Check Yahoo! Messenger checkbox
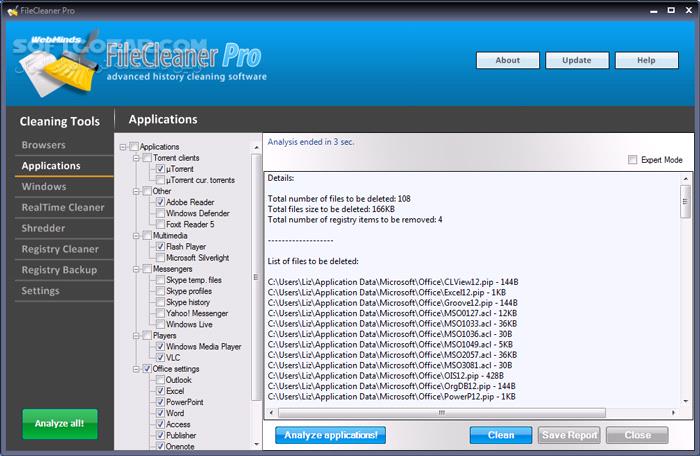Viewport: 700px width, 456px height. click(x=160, y=313)
